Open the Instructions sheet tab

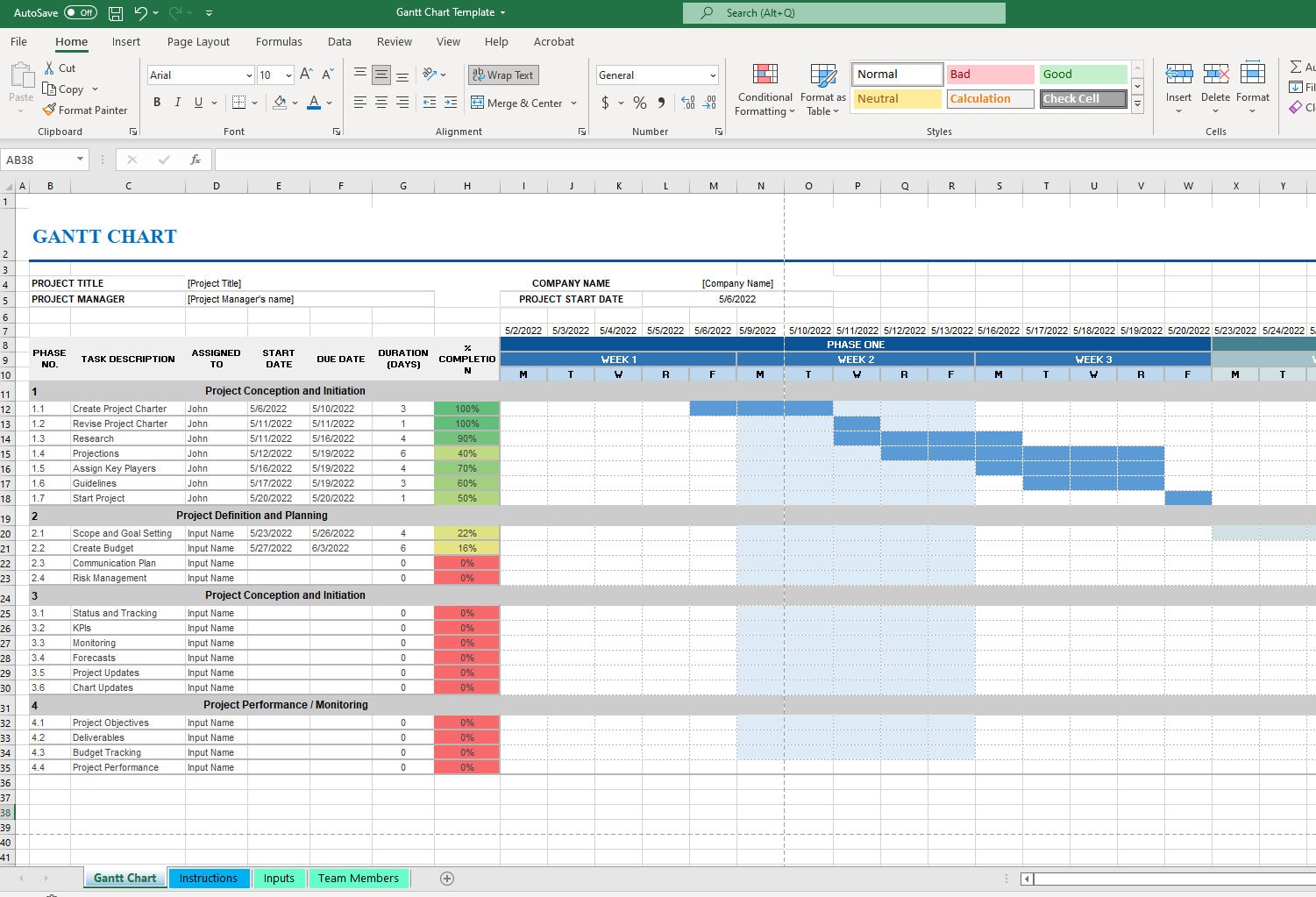[209, 878]
